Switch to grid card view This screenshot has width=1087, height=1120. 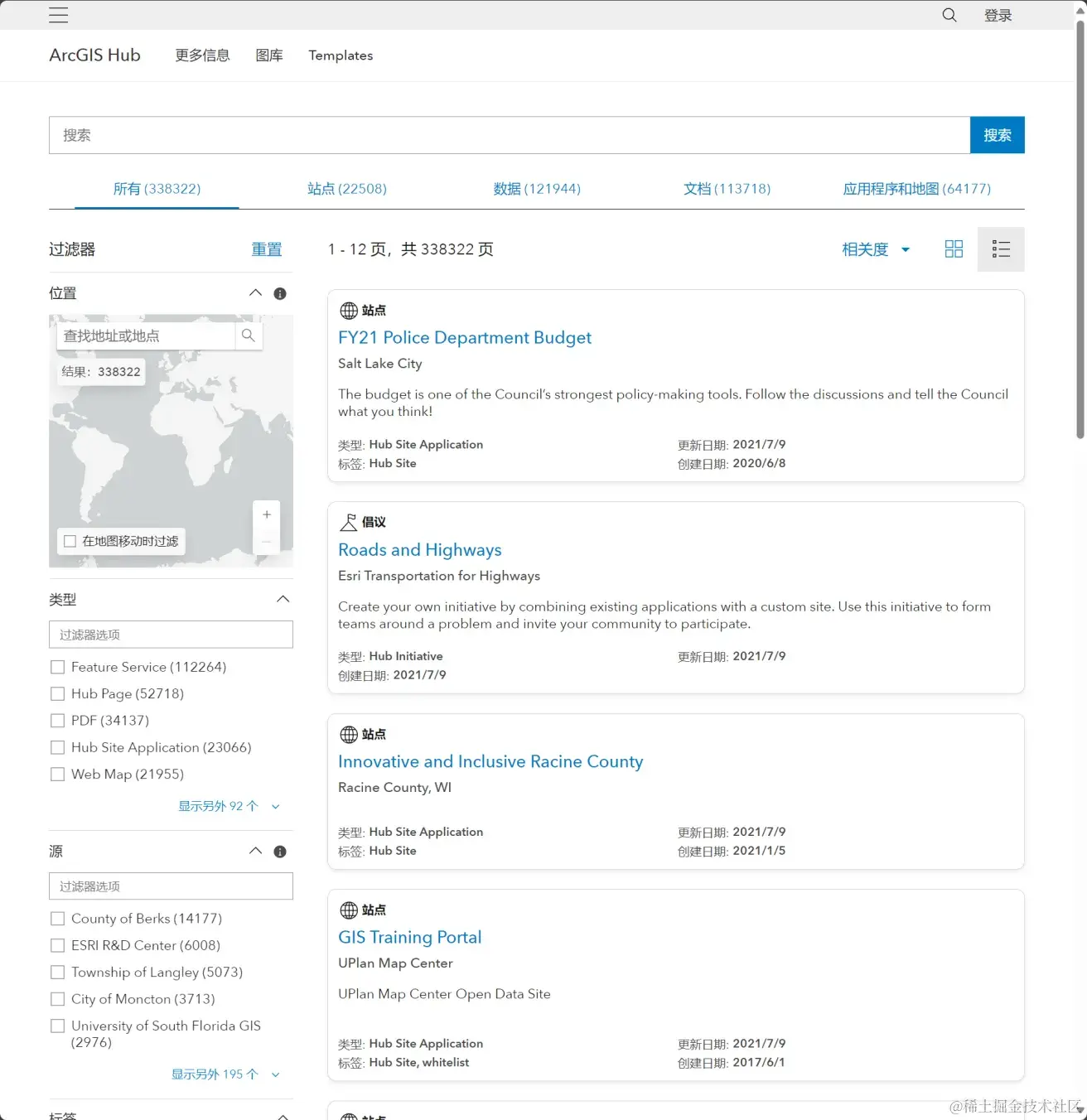[x=954, y=249]
